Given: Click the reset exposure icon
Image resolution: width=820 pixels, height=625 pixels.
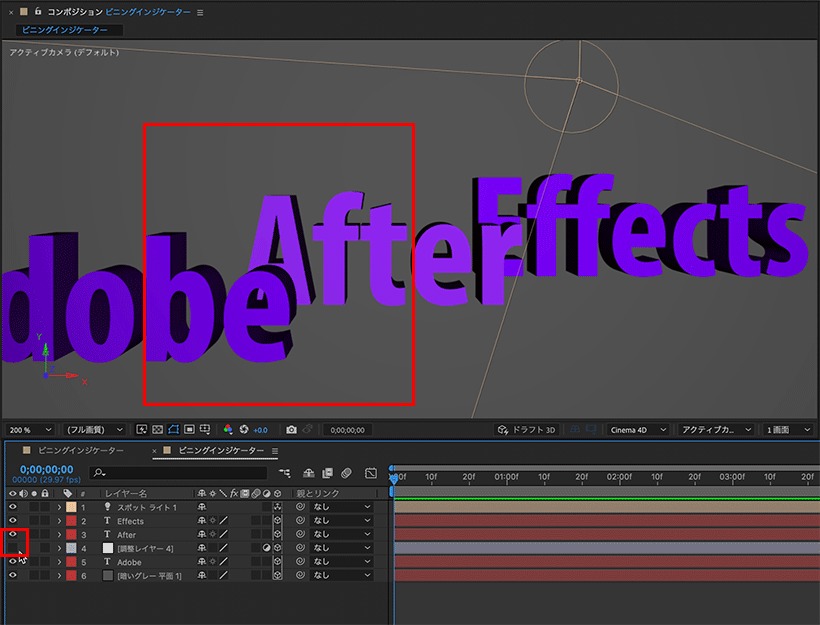Looking at the screenshot, I should pyautogui.click(x=244, y=429).
